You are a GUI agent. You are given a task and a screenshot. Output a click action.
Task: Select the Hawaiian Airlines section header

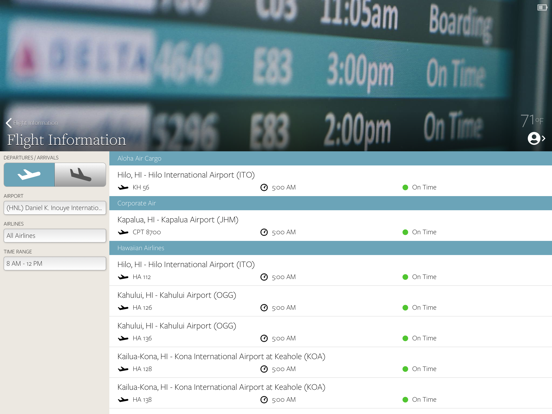[x=331, y=248]
